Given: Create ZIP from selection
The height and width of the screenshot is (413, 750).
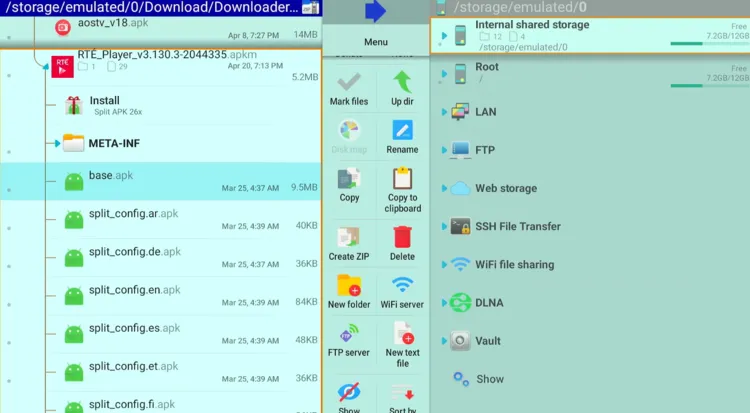Looking at the screenshot, I should point(349,244).
